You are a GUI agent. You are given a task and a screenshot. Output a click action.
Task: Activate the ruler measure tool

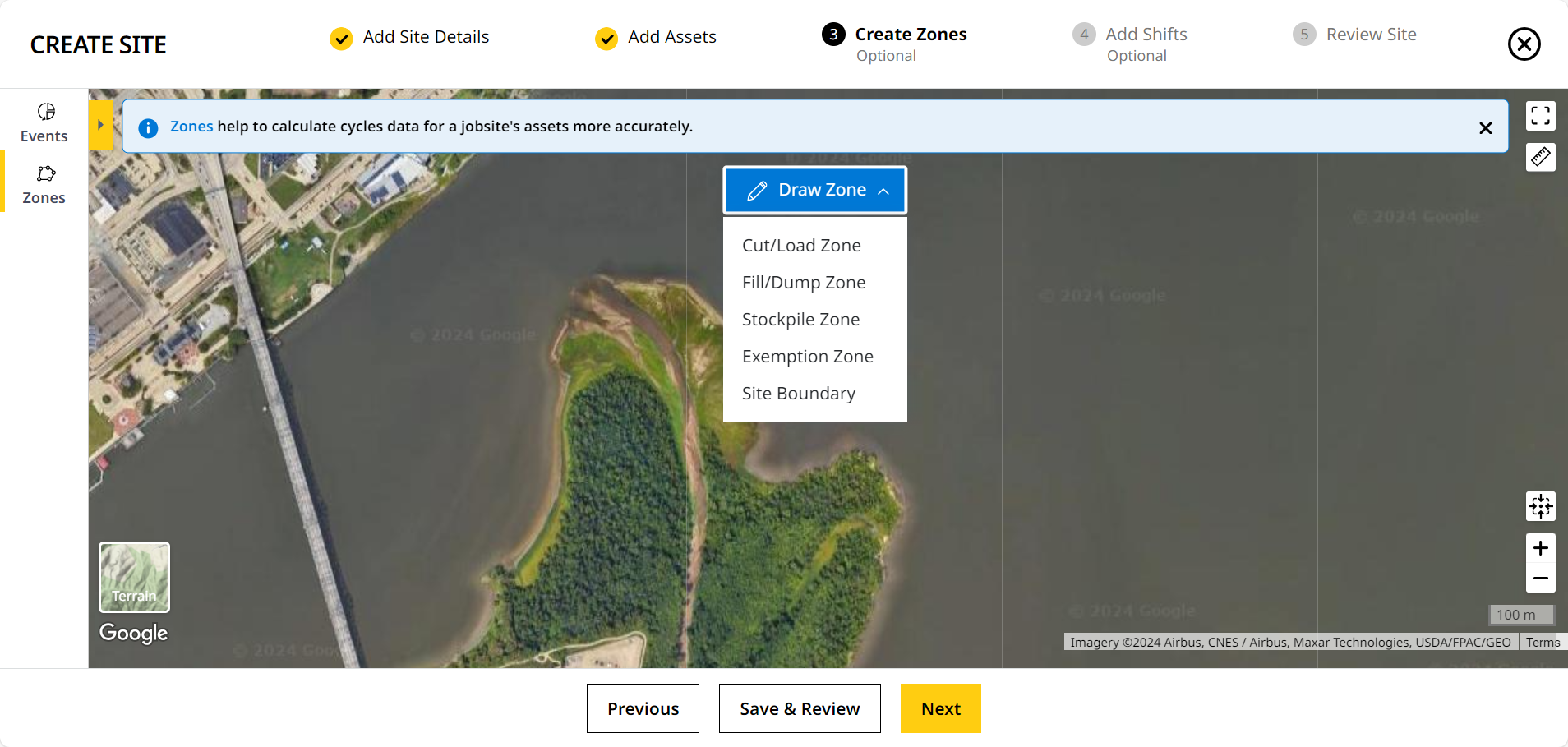click(1540, 157)
